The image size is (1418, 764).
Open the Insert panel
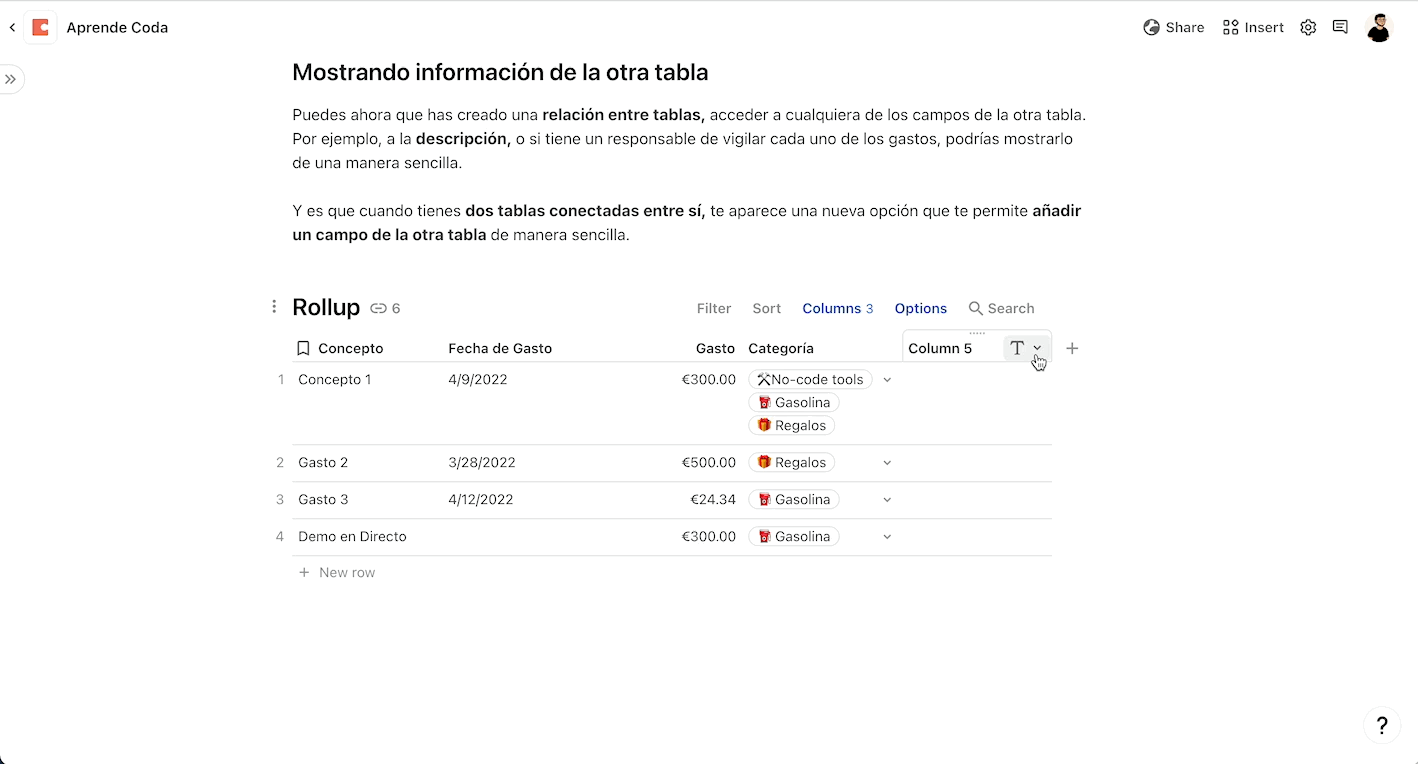(1253, 28)
